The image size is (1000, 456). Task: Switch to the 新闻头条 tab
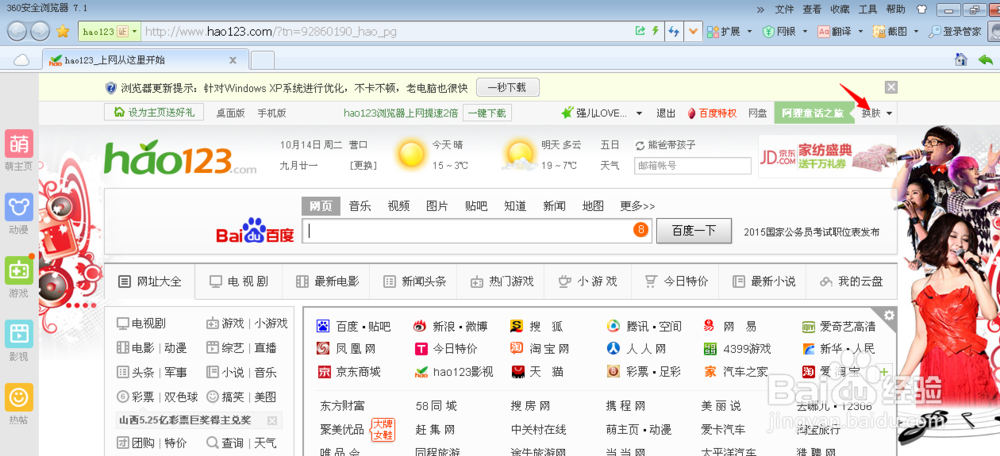pyautogui.click(x=413, y=281)
